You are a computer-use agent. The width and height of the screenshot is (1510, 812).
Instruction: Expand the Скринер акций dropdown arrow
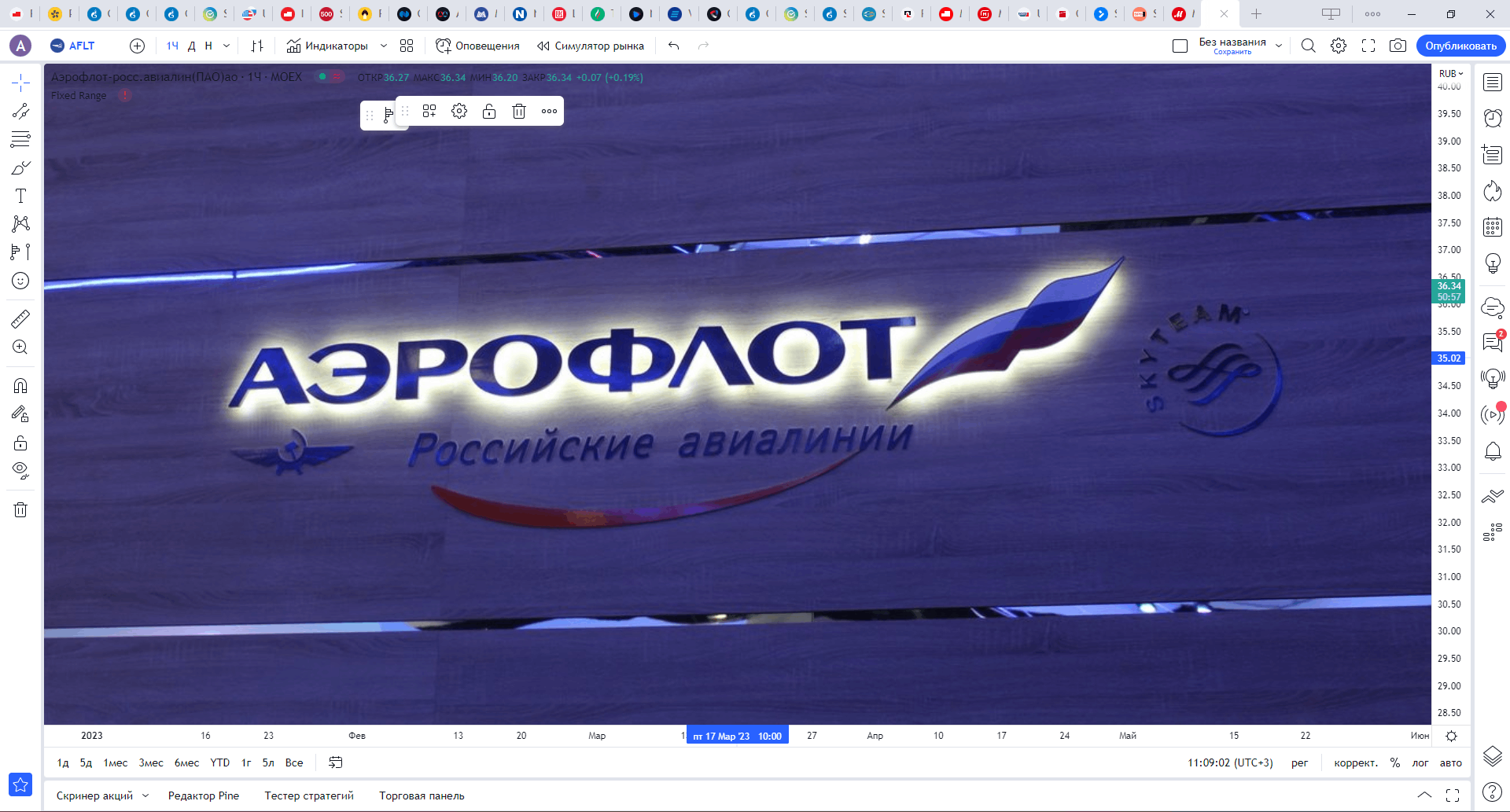145,795
